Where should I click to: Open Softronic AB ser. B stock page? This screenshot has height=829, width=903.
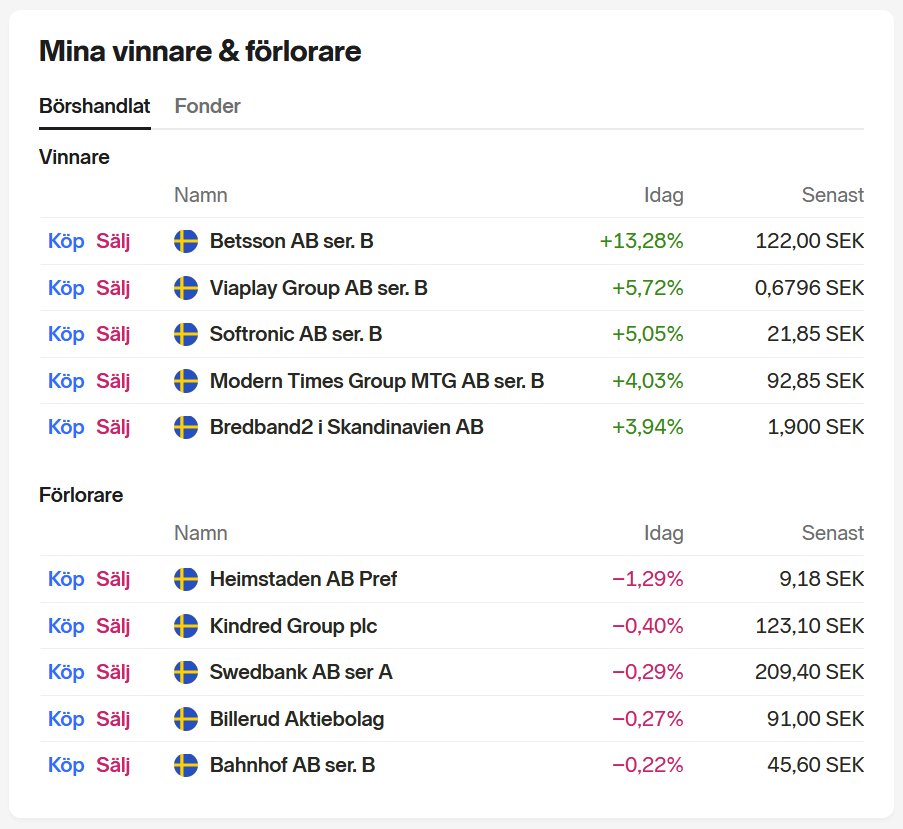point(296,334)
